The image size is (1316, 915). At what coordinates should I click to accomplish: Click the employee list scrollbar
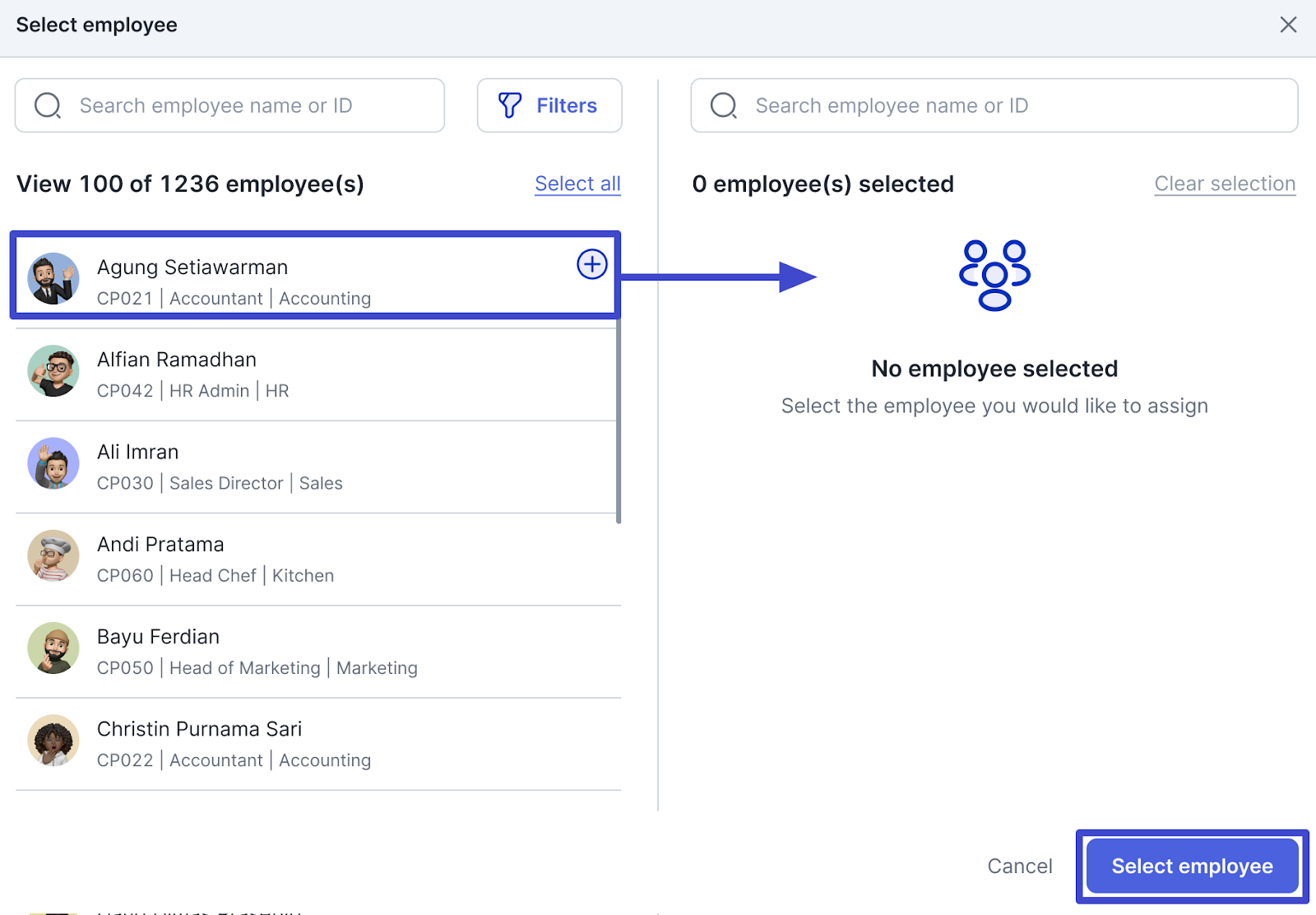coord(619,420)
